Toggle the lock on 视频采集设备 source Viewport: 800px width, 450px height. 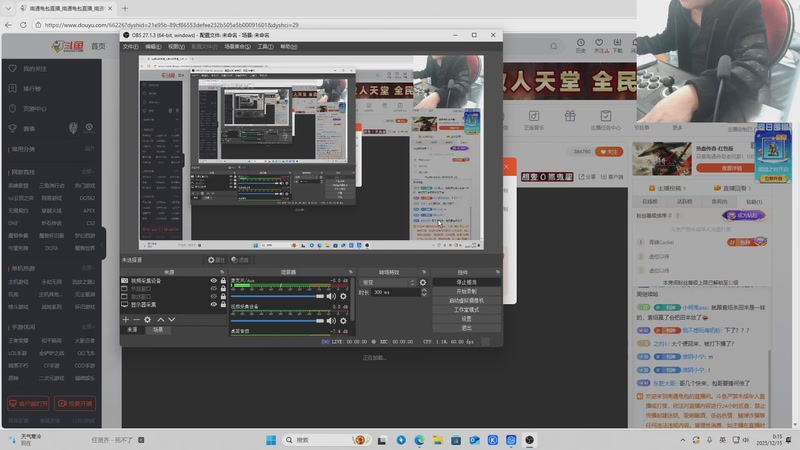223,281
